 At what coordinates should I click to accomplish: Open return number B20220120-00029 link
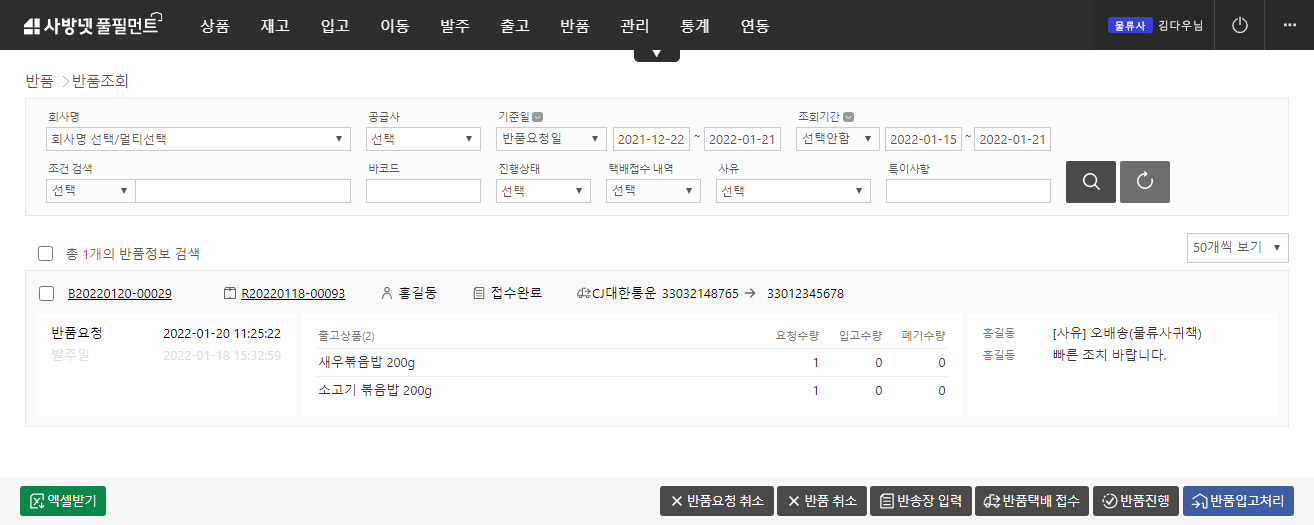point(120,294)
